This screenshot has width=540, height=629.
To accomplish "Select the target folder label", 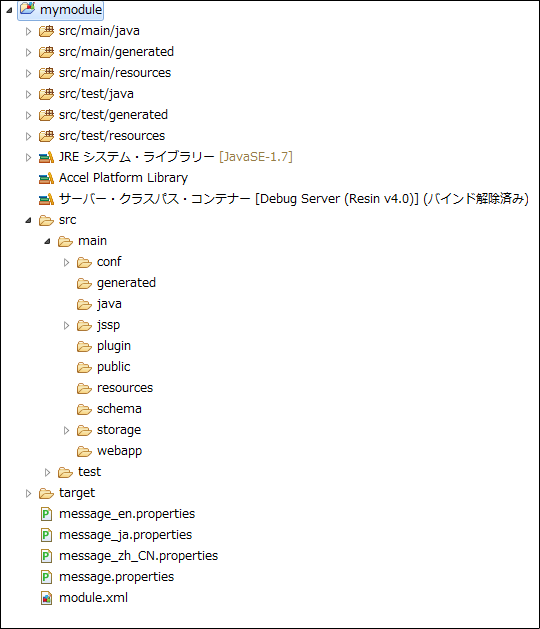I will 77,493.
